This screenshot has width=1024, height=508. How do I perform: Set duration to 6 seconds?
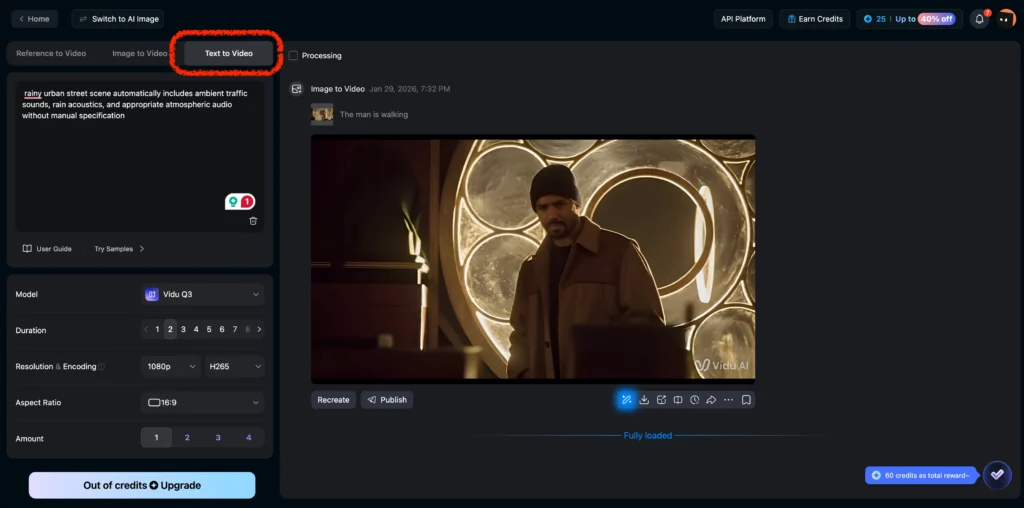(222, 330)
